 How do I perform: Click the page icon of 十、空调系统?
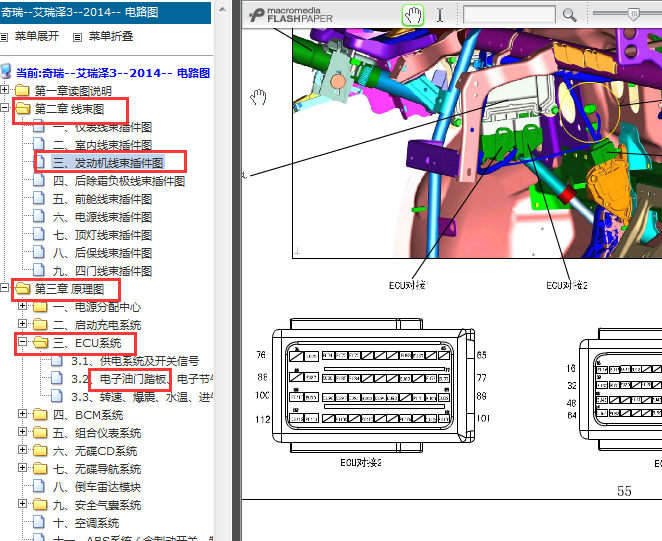click(x=39, y=522)
